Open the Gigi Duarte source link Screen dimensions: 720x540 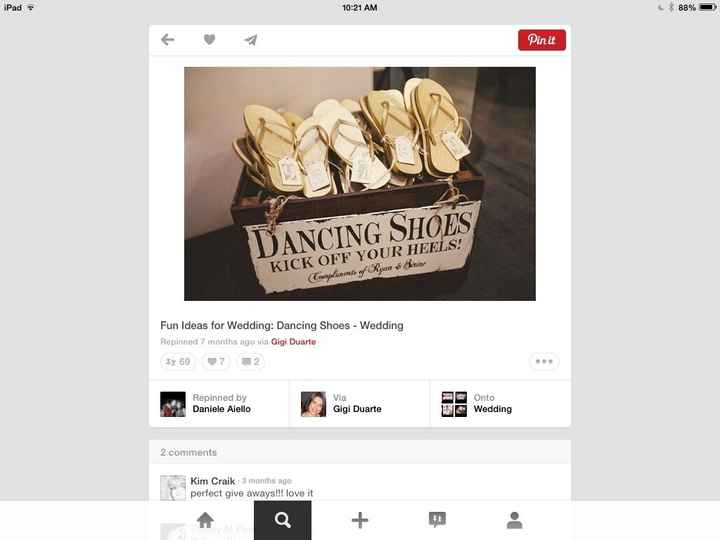(x=293, y=341)
